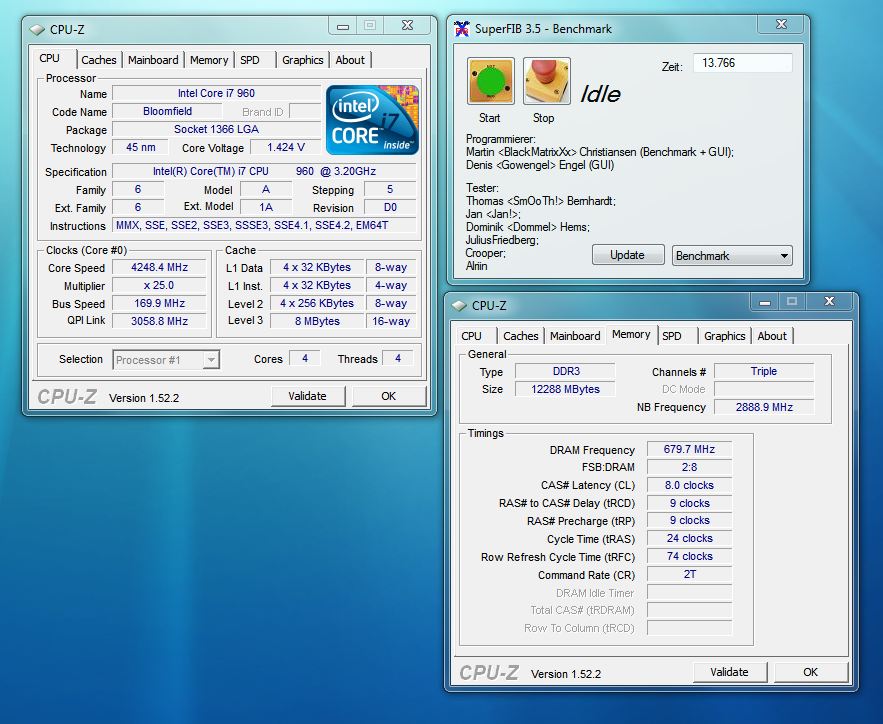
Task: Click the Core Speed value 4248.4 MHz
Action: pos(159,267)
